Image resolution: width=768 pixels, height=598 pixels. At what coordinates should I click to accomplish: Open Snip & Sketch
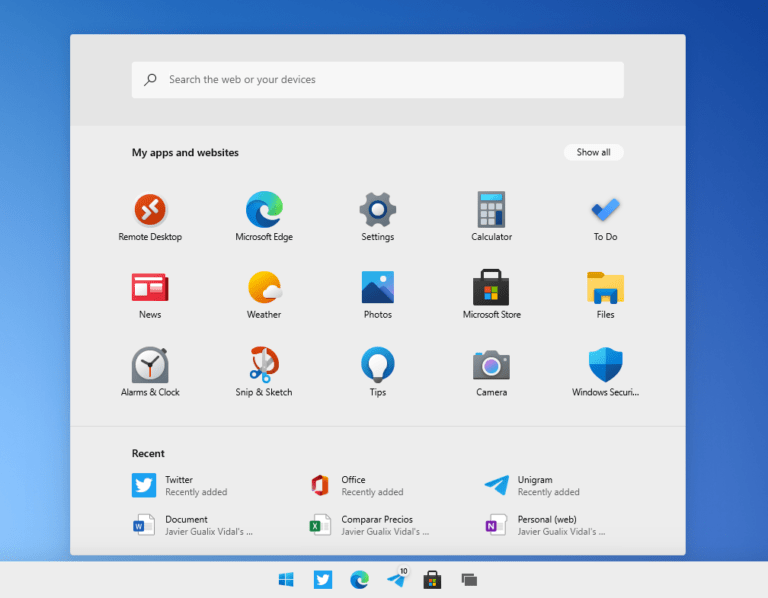[264, 372]
